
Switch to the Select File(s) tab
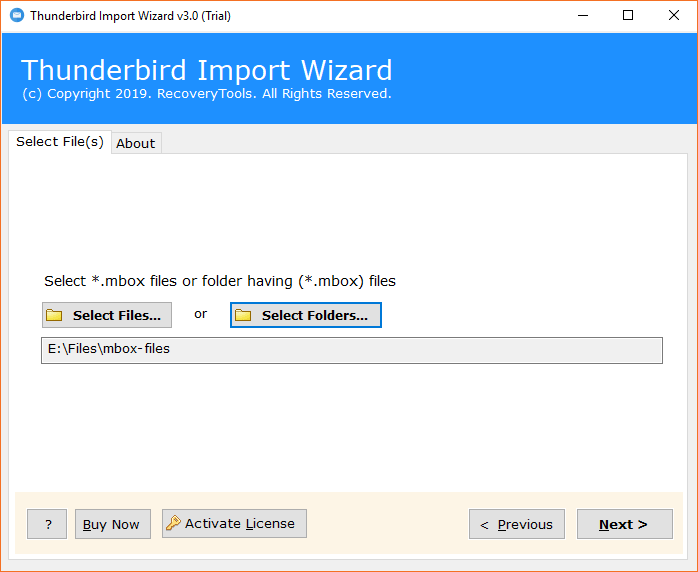(x=60, y=142)
